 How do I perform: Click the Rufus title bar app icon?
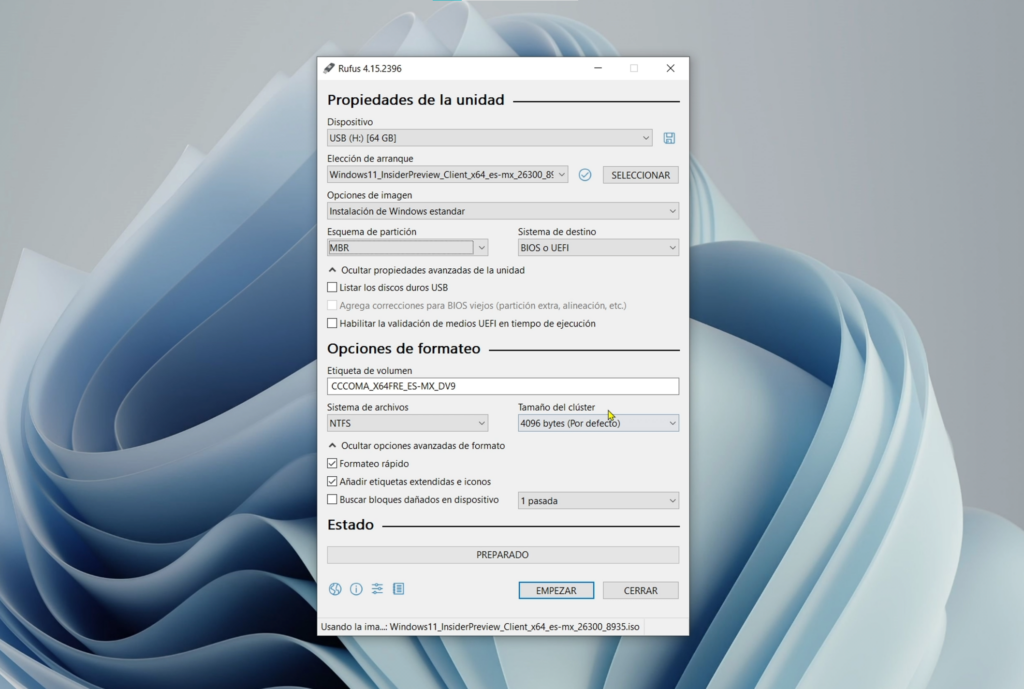(329, 68)
